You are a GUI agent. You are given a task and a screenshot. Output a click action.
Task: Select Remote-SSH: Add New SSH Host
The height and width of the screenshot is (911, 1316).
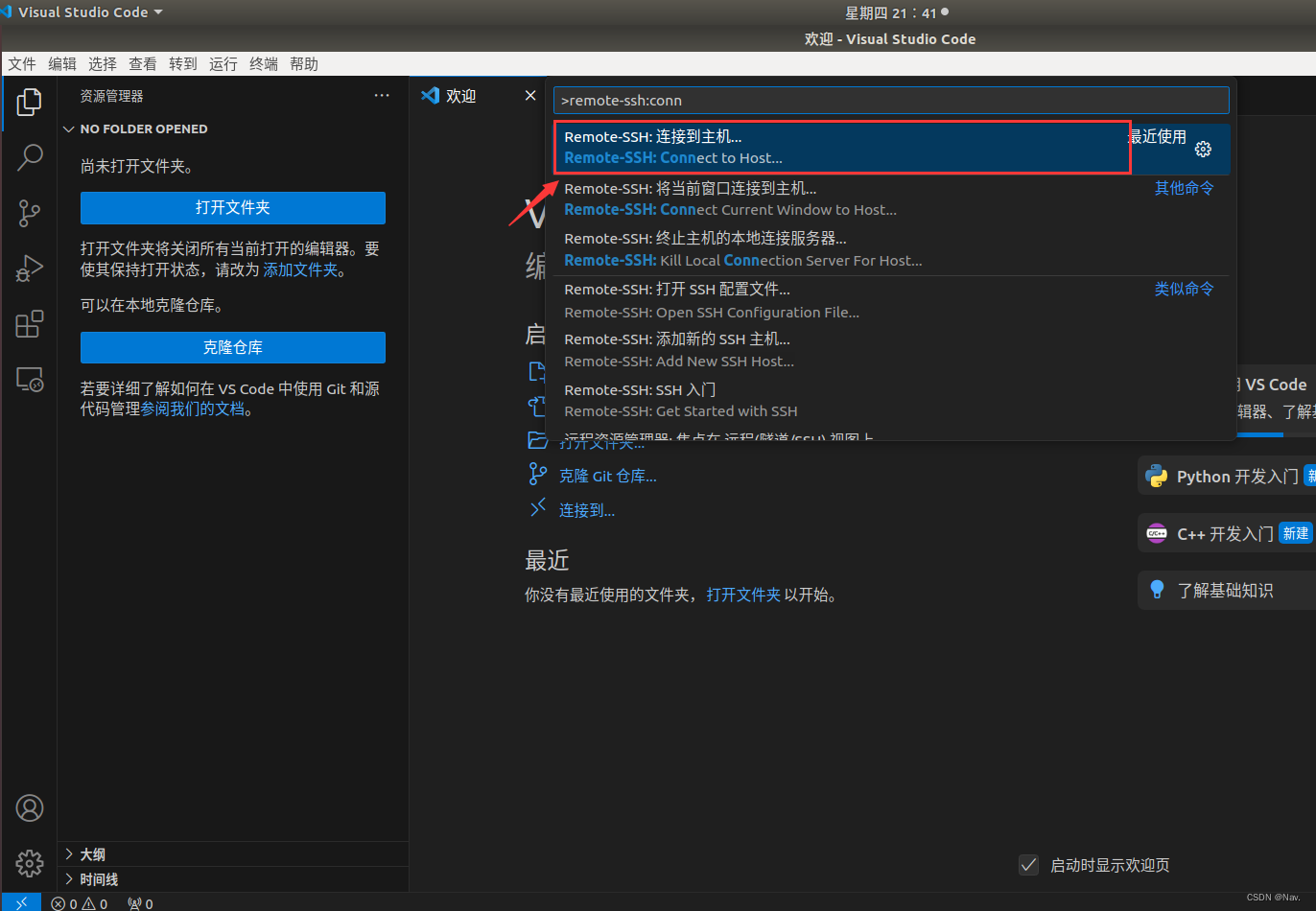coord(892,350)
